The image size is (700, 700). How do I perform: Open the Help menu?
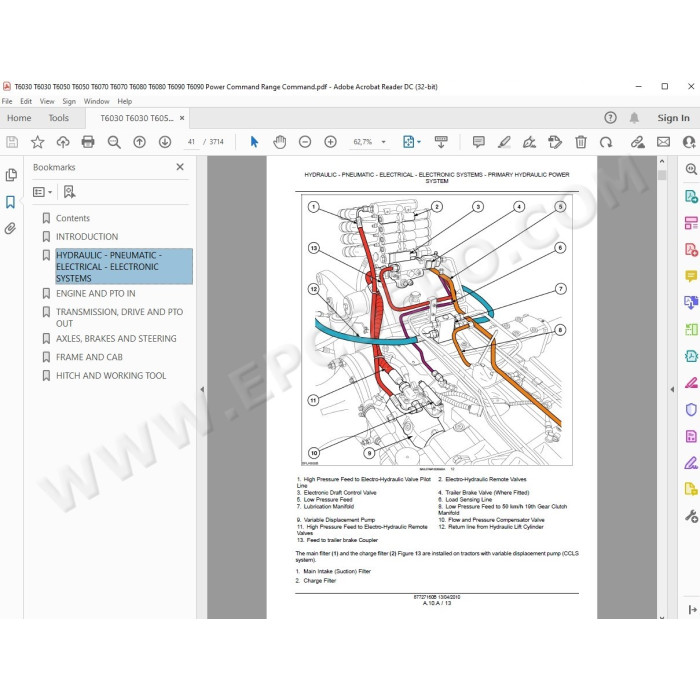point(125,101)
